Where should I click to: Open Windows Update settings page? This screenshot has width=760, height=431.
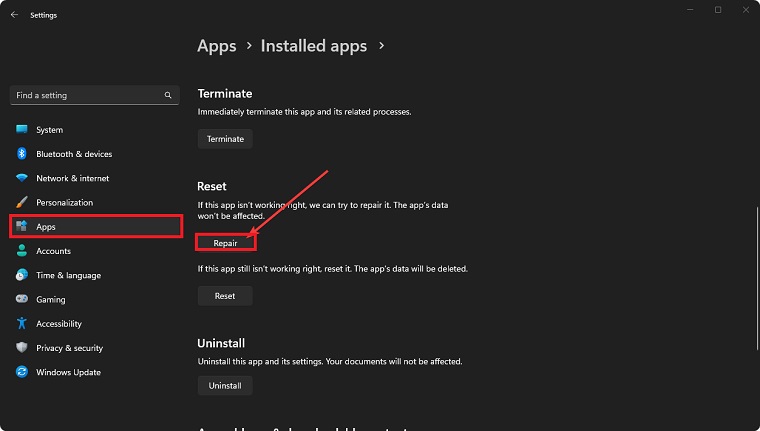click(68, 372)
